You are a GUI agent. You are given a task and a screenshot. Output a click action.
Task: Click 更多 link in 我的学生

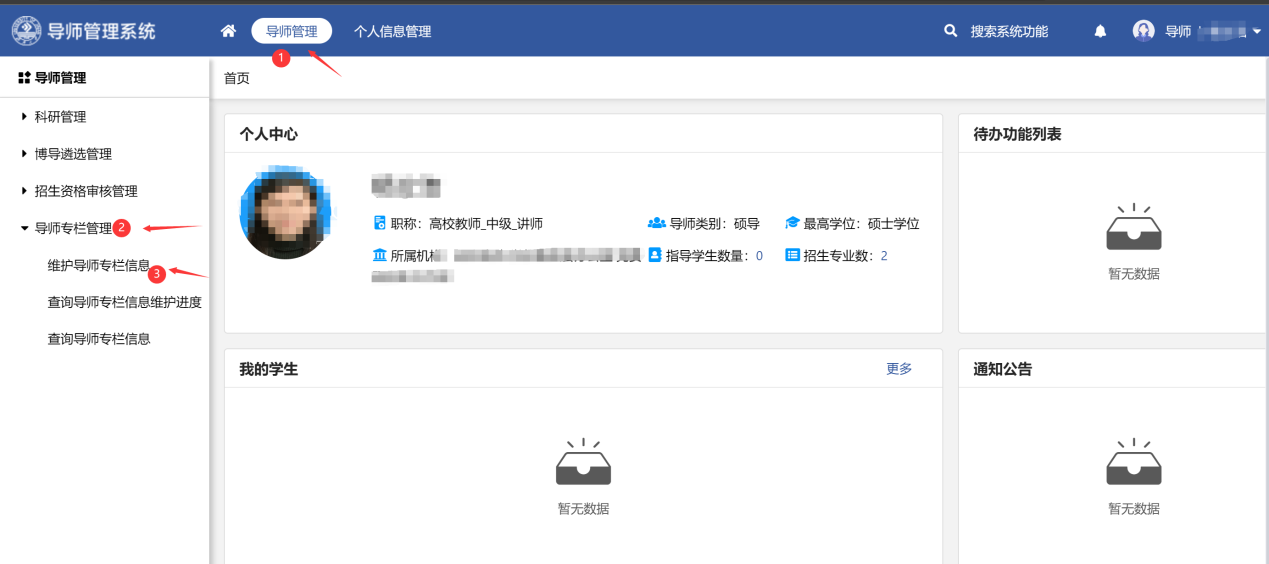click(x=899, y=369)
